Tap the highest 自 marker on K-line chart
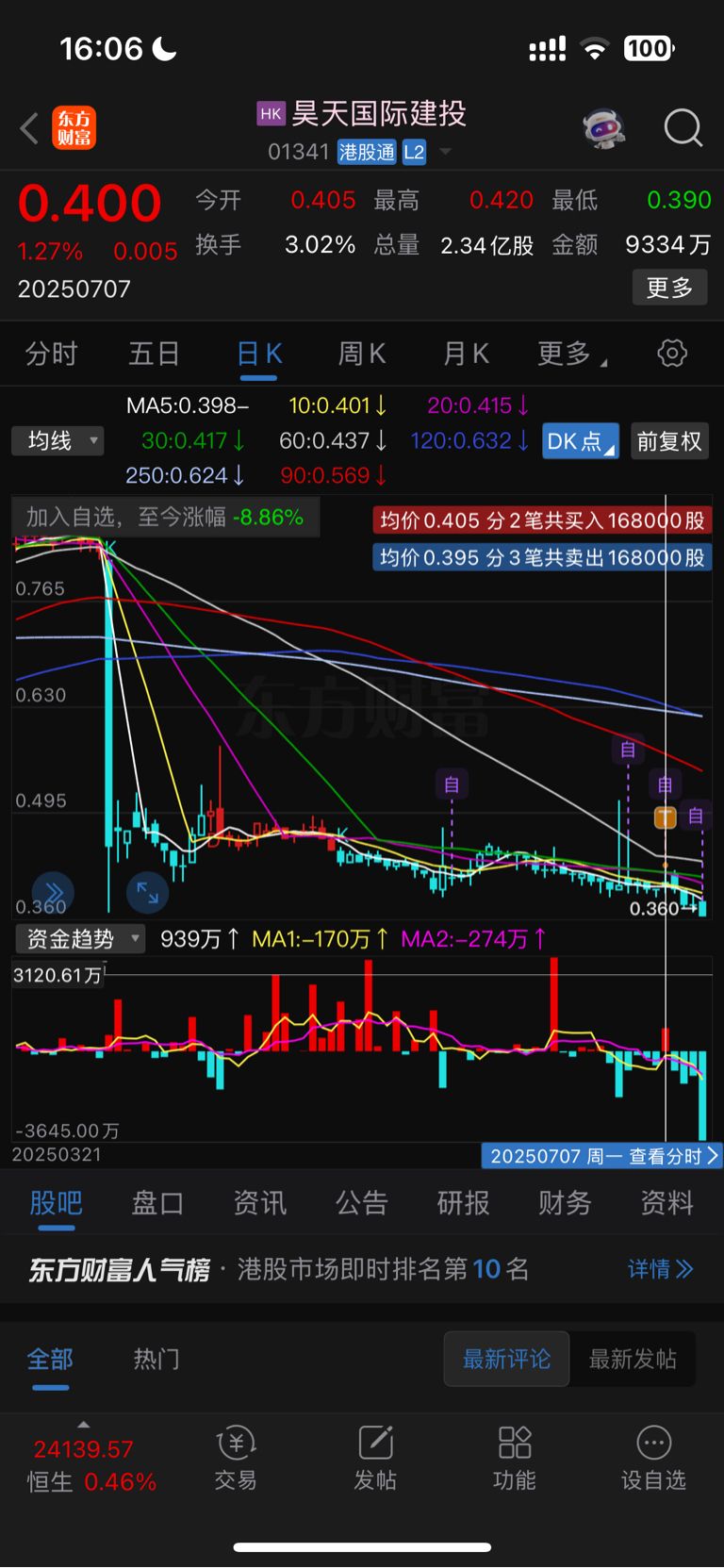724x1568 pixels. [628, 750]
